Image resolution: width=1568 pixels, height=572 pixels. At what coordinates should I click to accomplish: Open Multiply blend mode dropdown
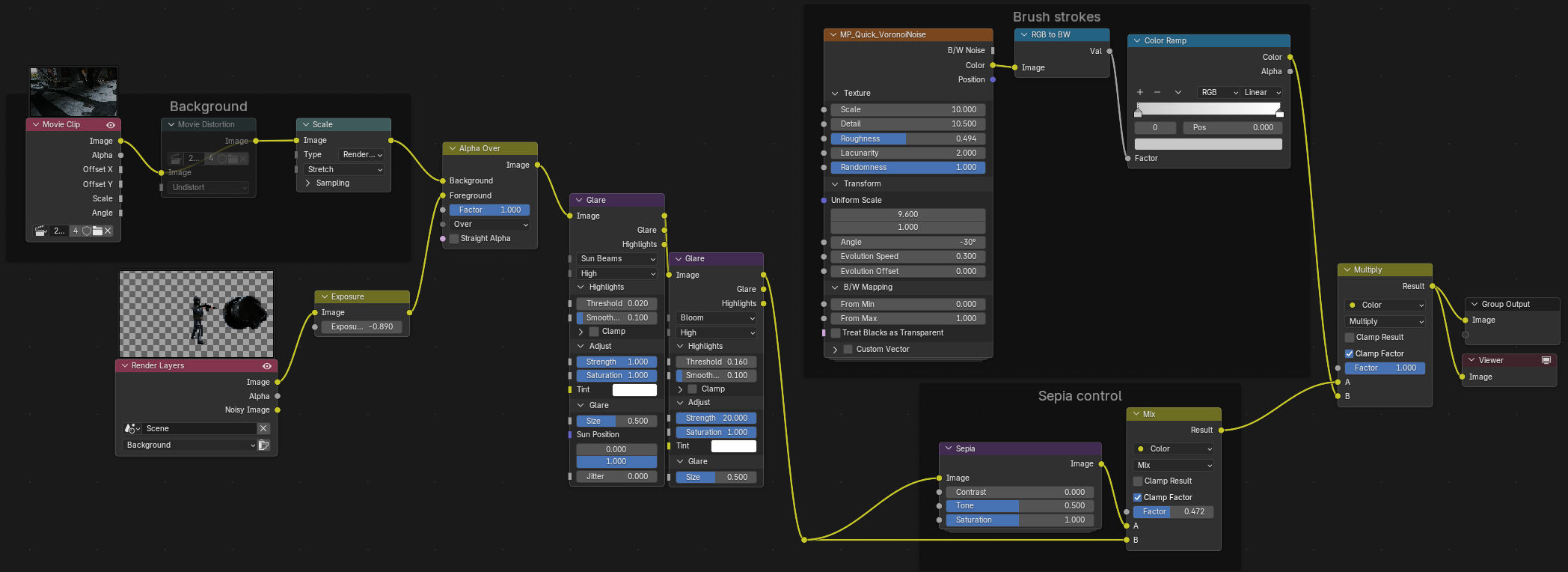point(1385,321)
